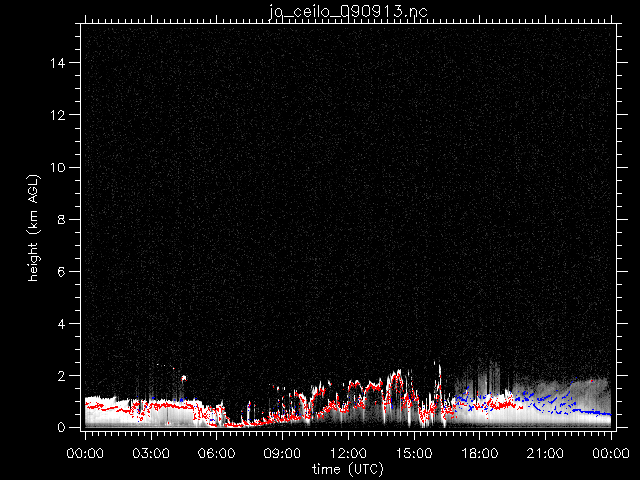Click the 8 km height tick label
Image resolution: width=640 pixels, height=480 pixels.
[62, 219]
